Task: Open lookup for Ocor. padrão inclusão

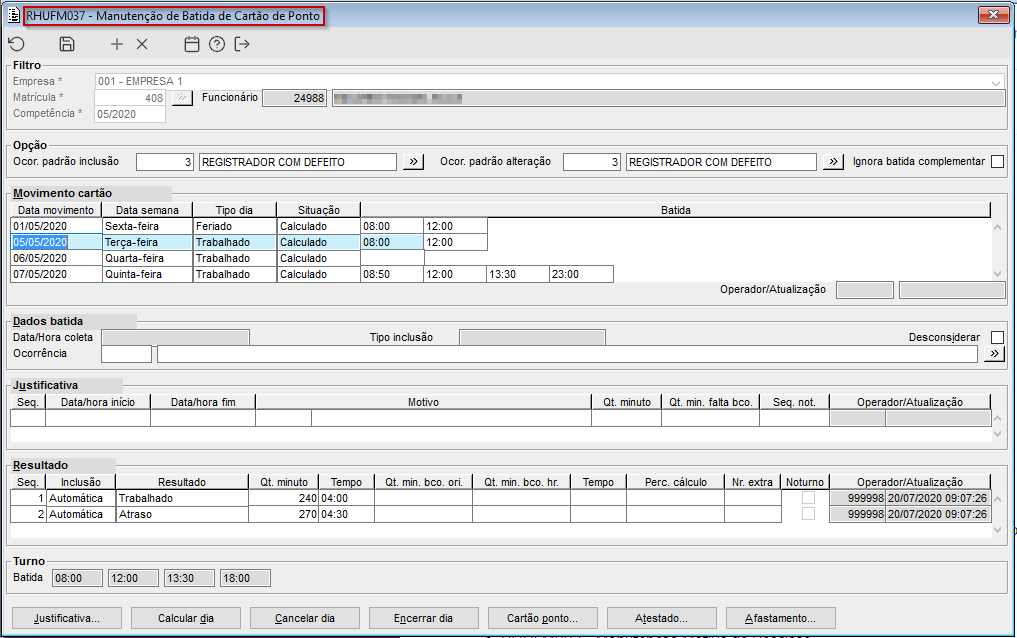Action: tap(414, 162)
